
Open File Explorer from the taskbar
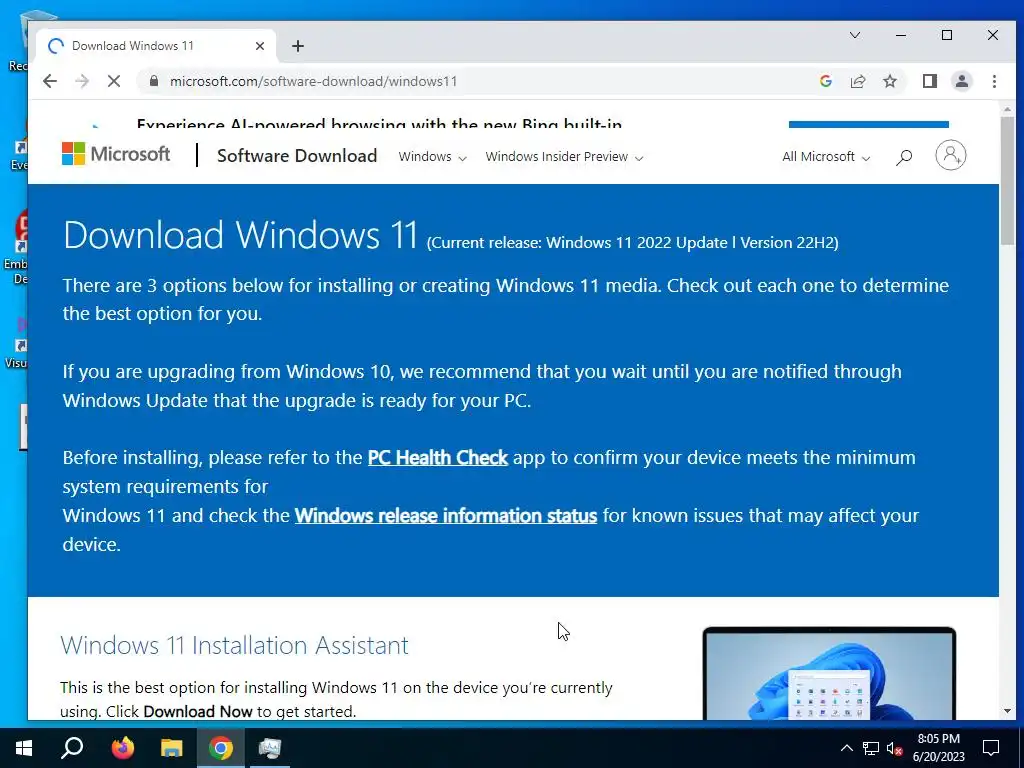tap(171, 748)
